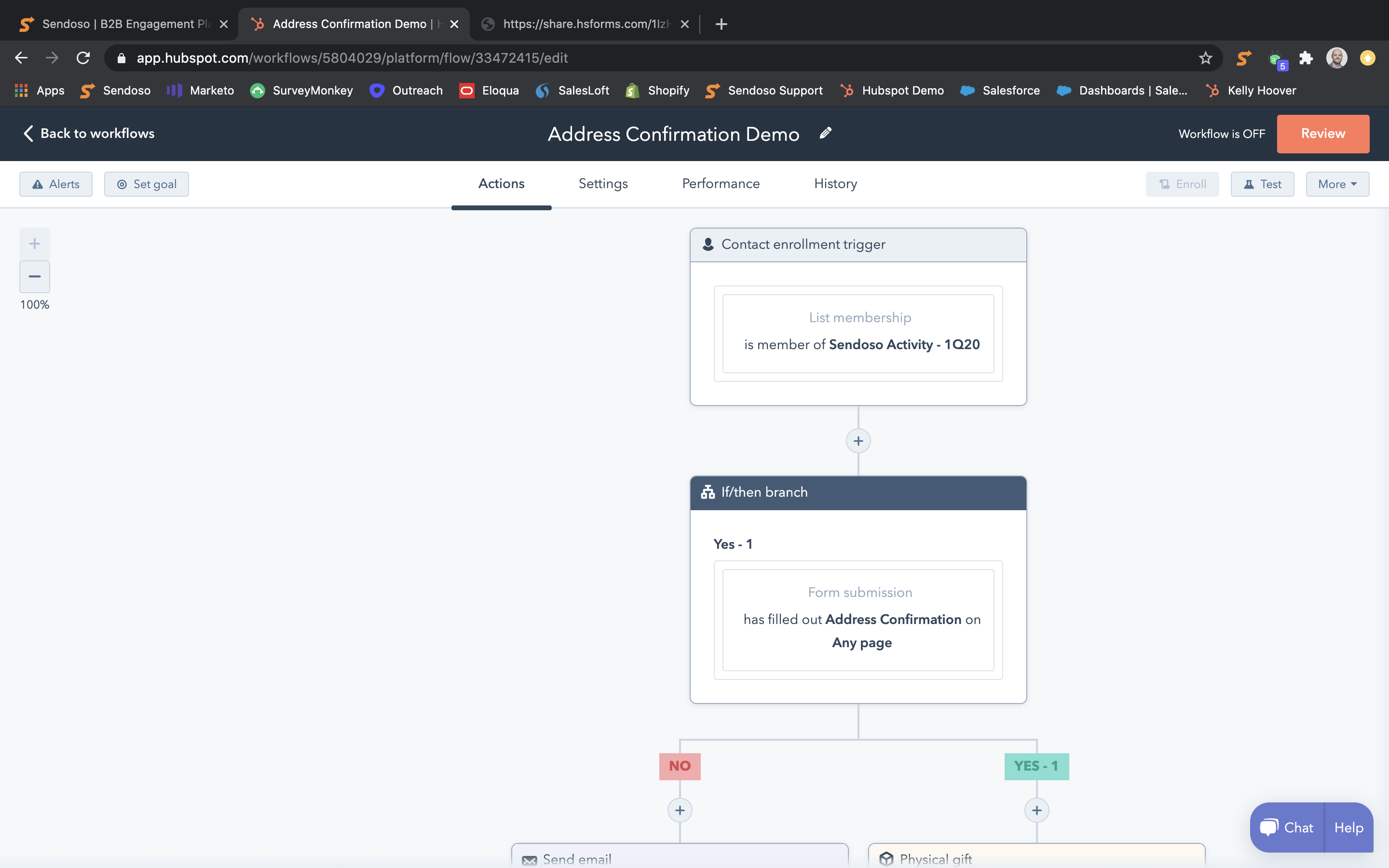This screenshot has height=868, width=1389.
Task: Click the orange Review button
Action: [x=1322, y=133]
